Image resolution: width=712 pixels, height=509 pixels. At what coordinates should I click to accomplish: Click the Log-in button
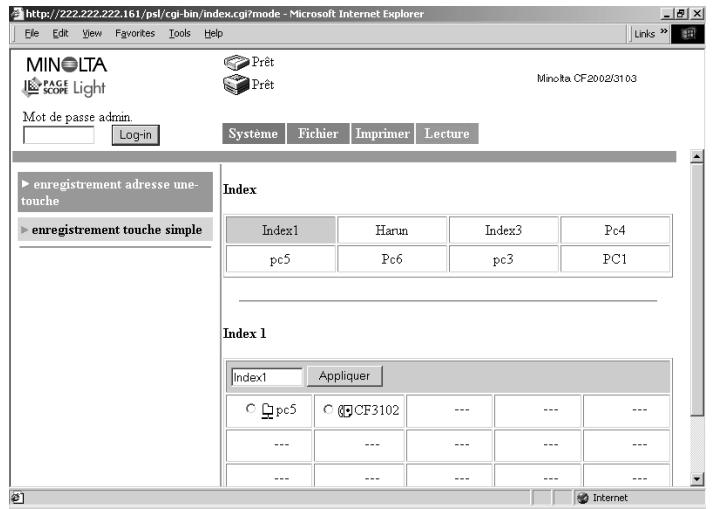point(135,135)
